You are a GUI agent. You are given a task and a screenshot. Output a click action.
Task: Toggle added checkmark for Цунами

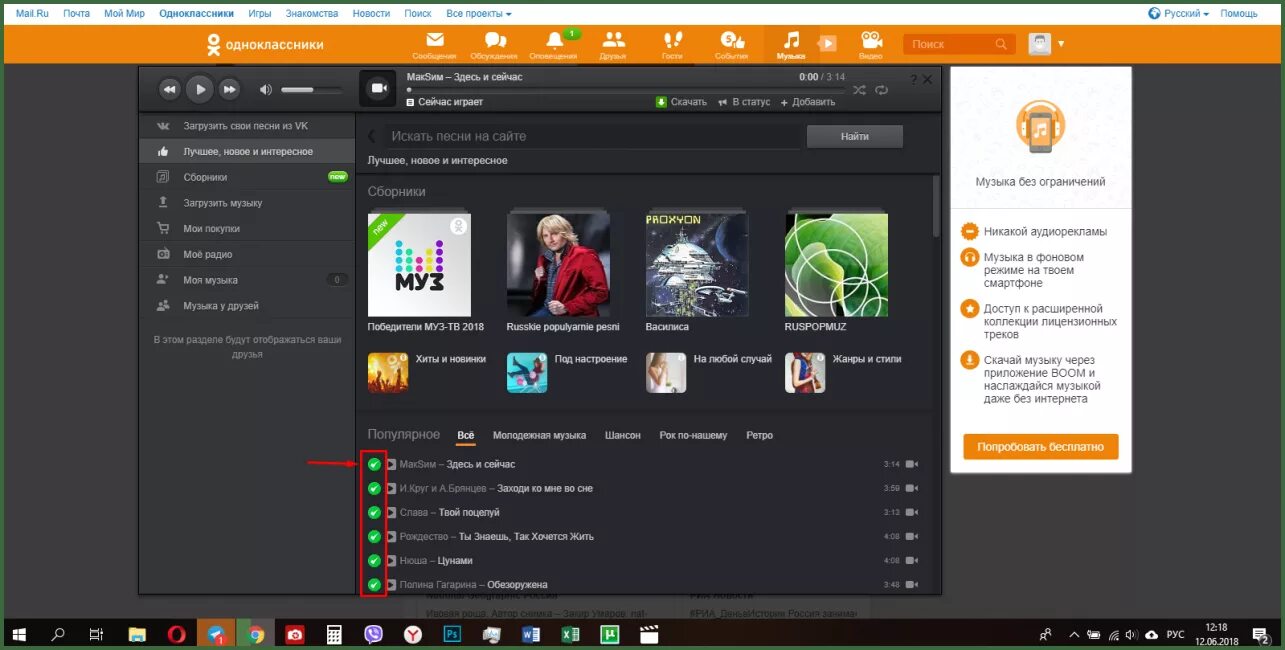click(374, 560)
